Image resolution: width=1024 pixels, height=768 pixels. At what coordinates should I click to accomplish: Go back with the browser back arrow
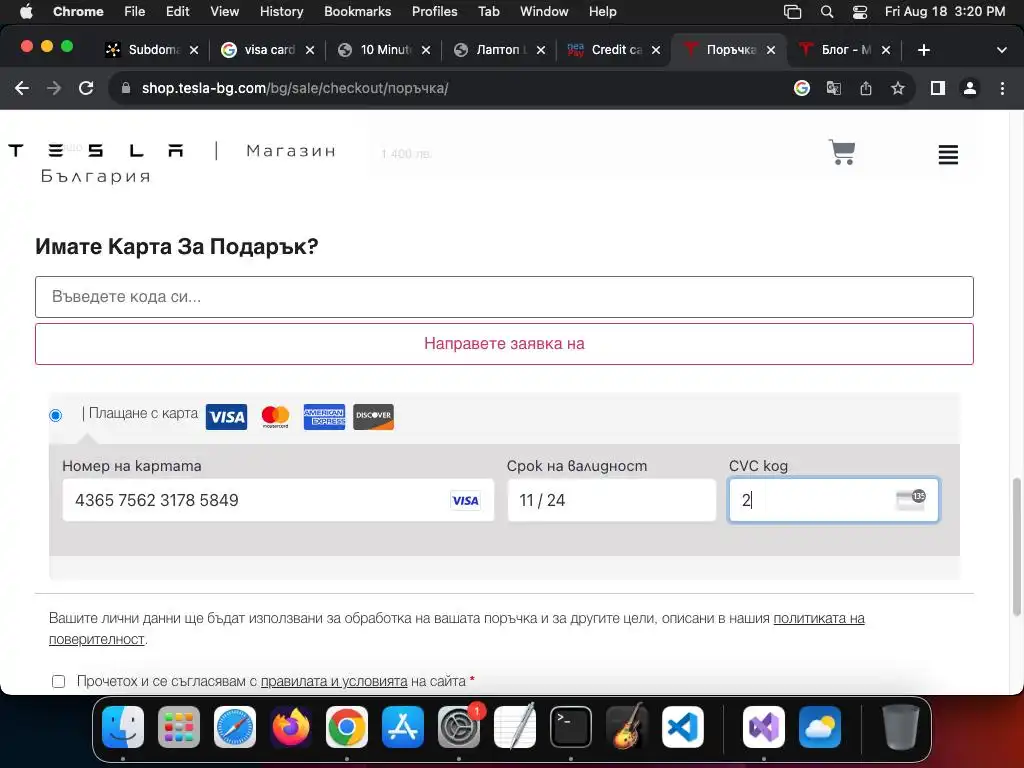[x=22, y=88]
